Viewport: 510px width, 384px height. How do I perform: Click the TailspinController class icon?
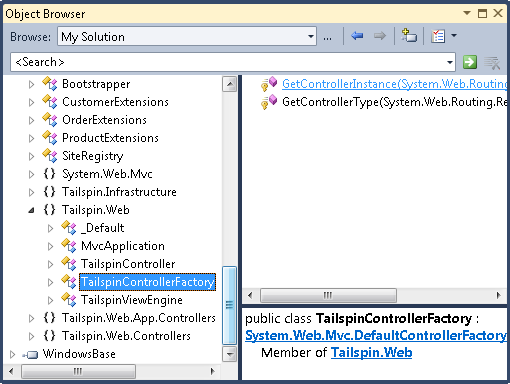[69, 264]
